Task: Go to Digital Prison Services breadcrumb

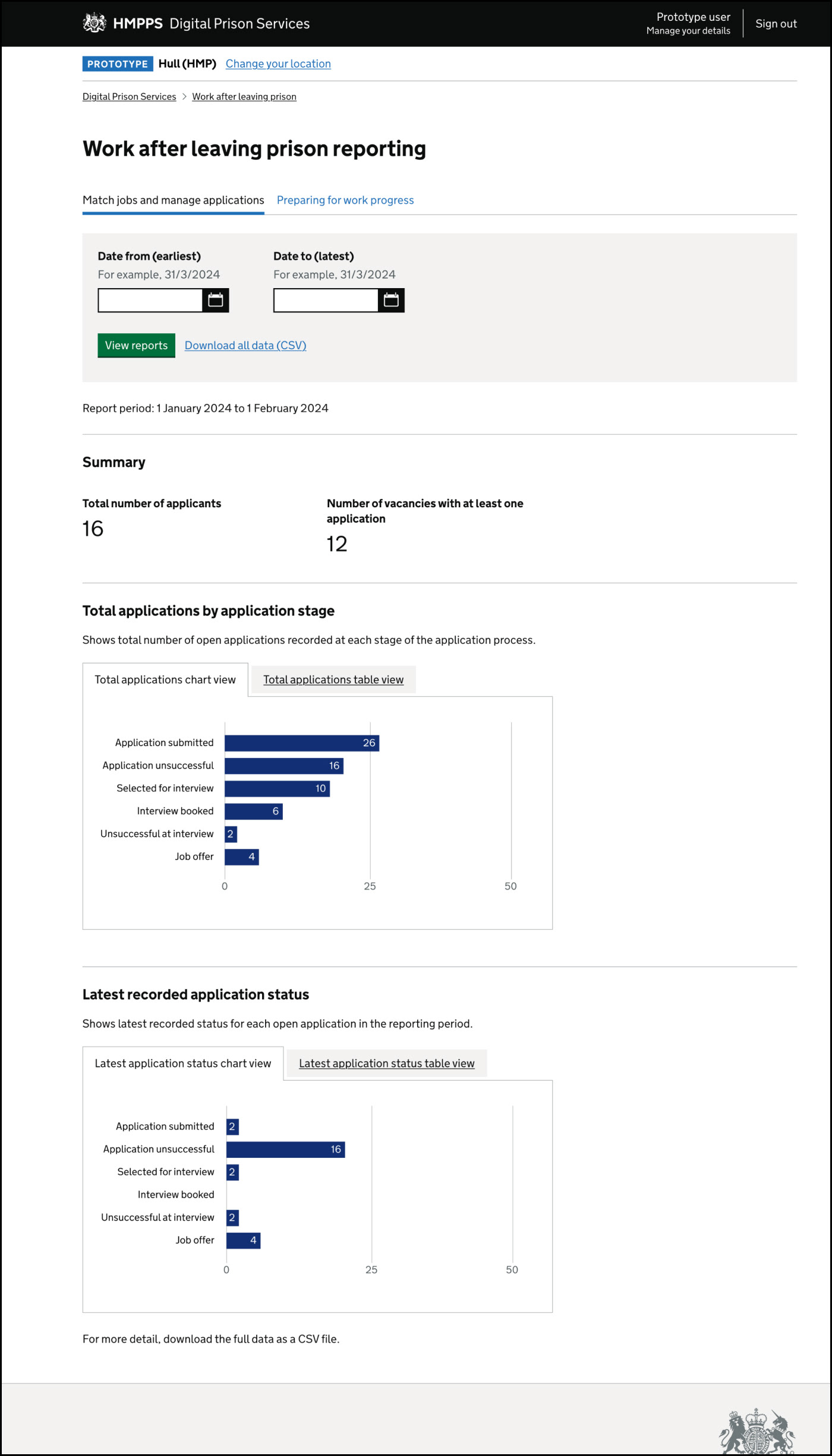Action: click(129, 97)
